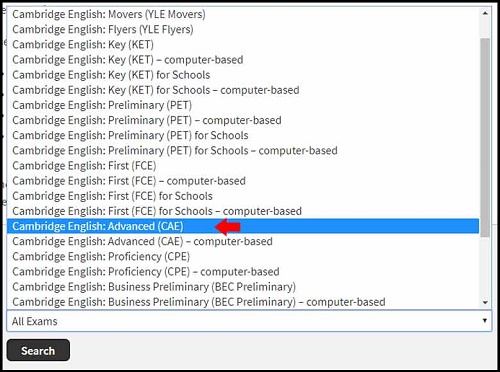The width and height of the screenshot is (500, 372).
Task: Pick Preliminary (PET) – computer-based
Action: pos(243,120)
